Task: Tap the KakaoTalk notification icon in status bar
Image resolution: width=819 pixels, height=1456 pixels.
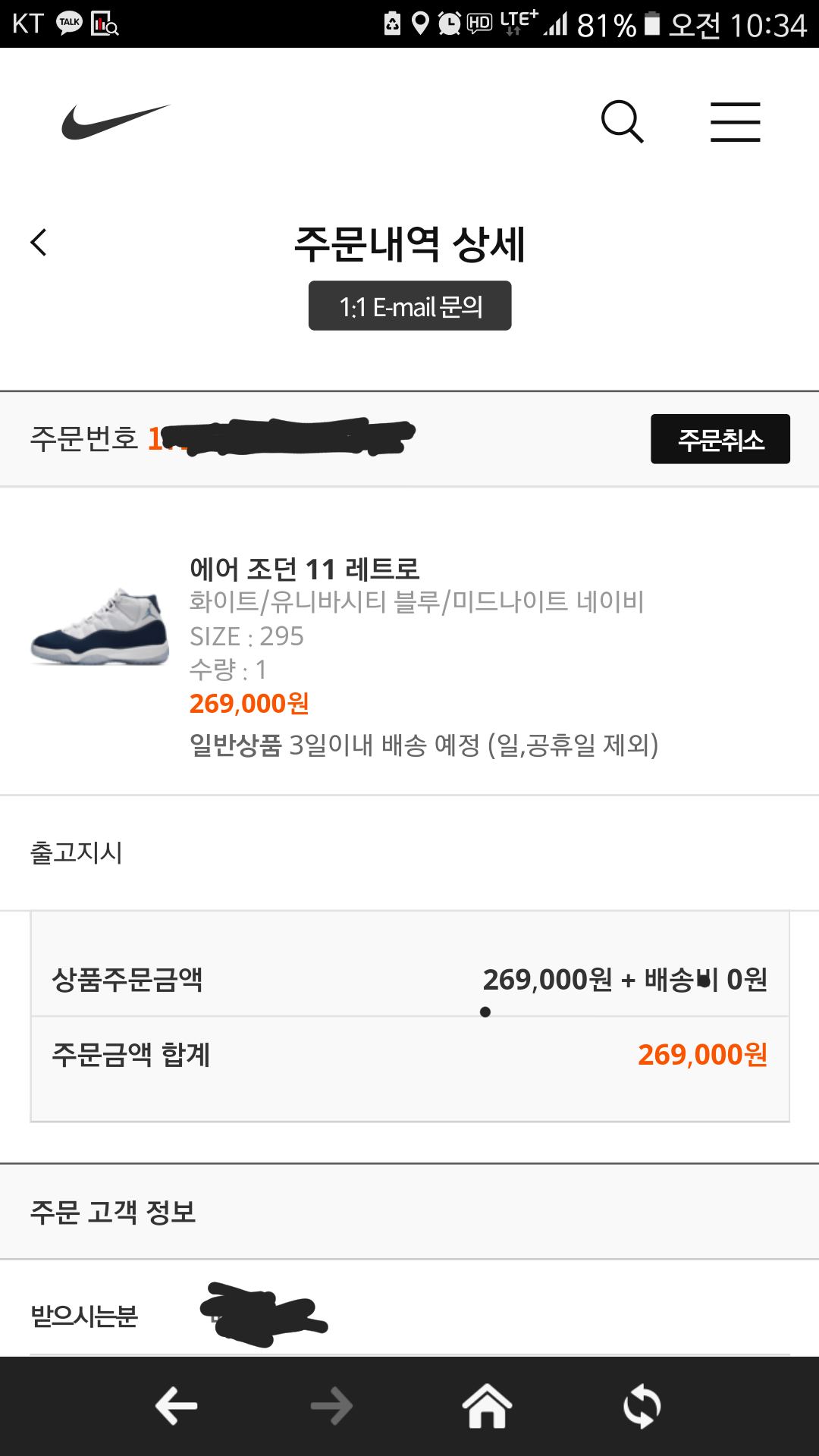Action: coord(69,24)
